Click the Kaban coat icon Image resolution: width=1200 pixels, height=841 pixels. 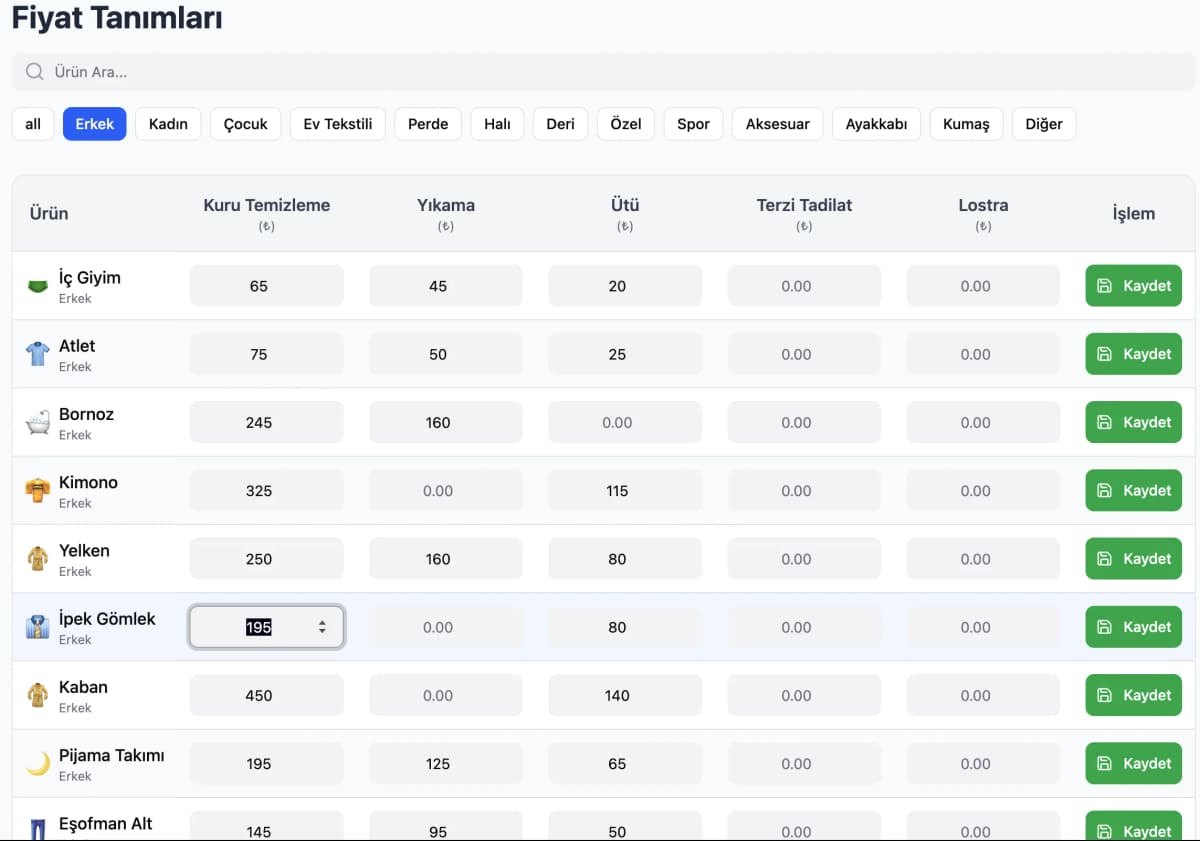coord(37,695)
